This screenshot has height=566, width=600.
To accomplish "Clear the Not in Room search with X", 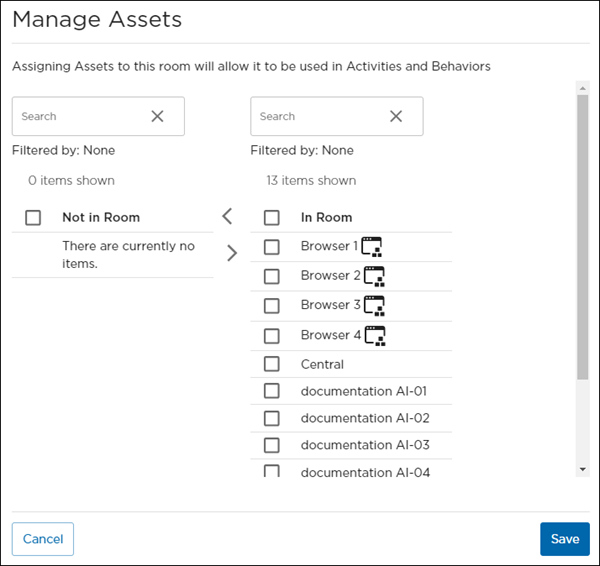I will [157, 116].
